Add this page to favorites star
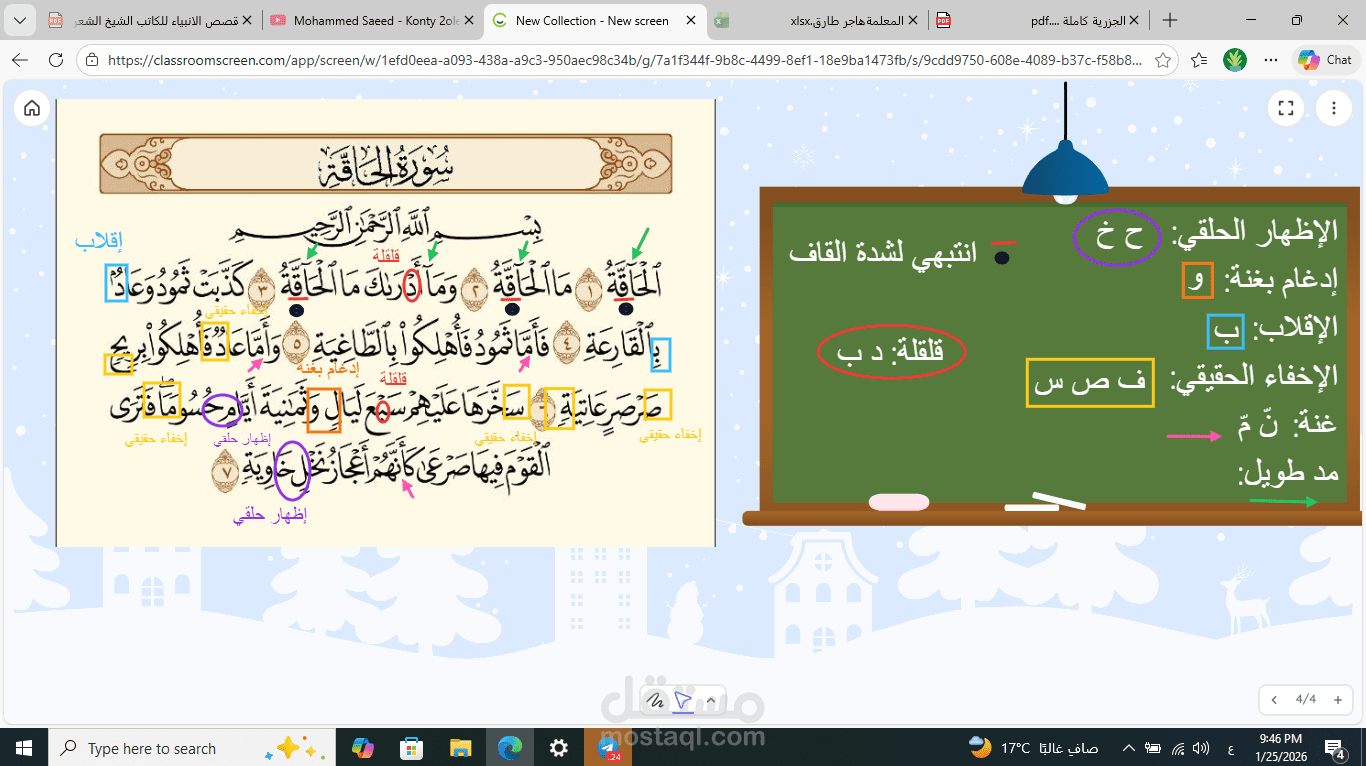Screen dimensions: 1366x766 coord(1163,60)
